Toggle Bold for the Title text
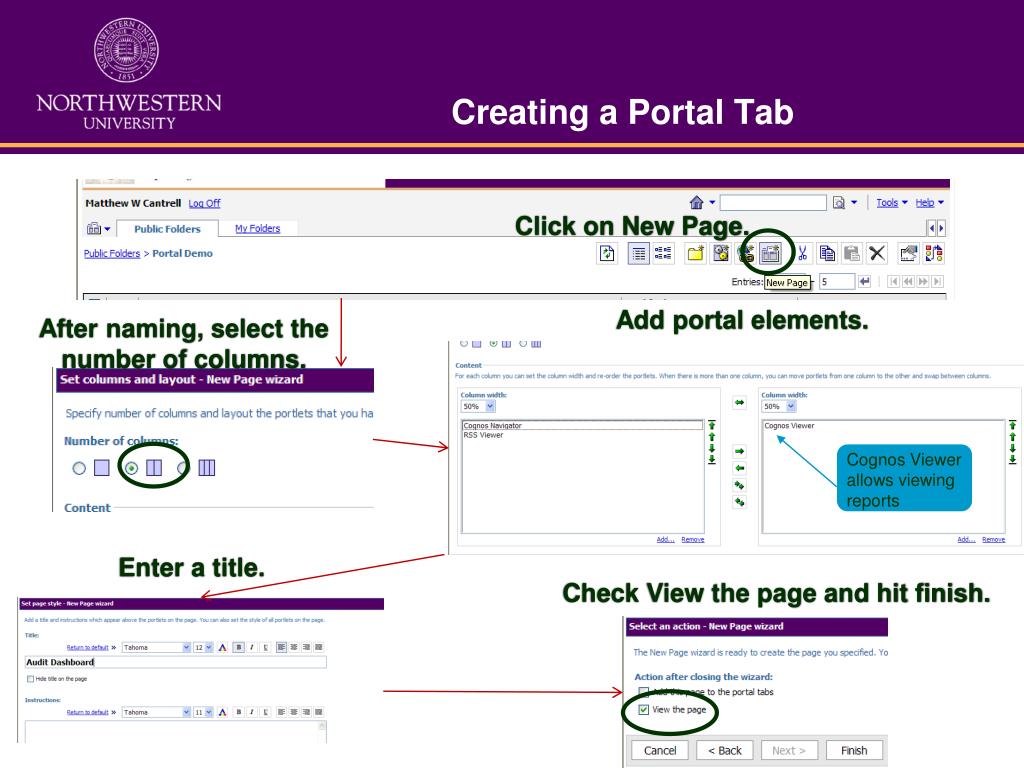The height and width of the screenshot is (768, 1024). [239, 647]
